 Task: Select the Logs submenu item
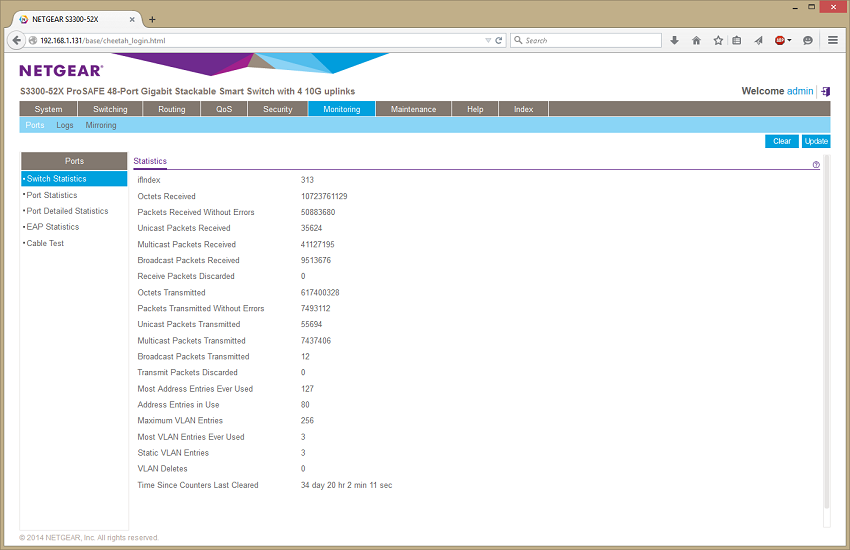coord(65,125)
